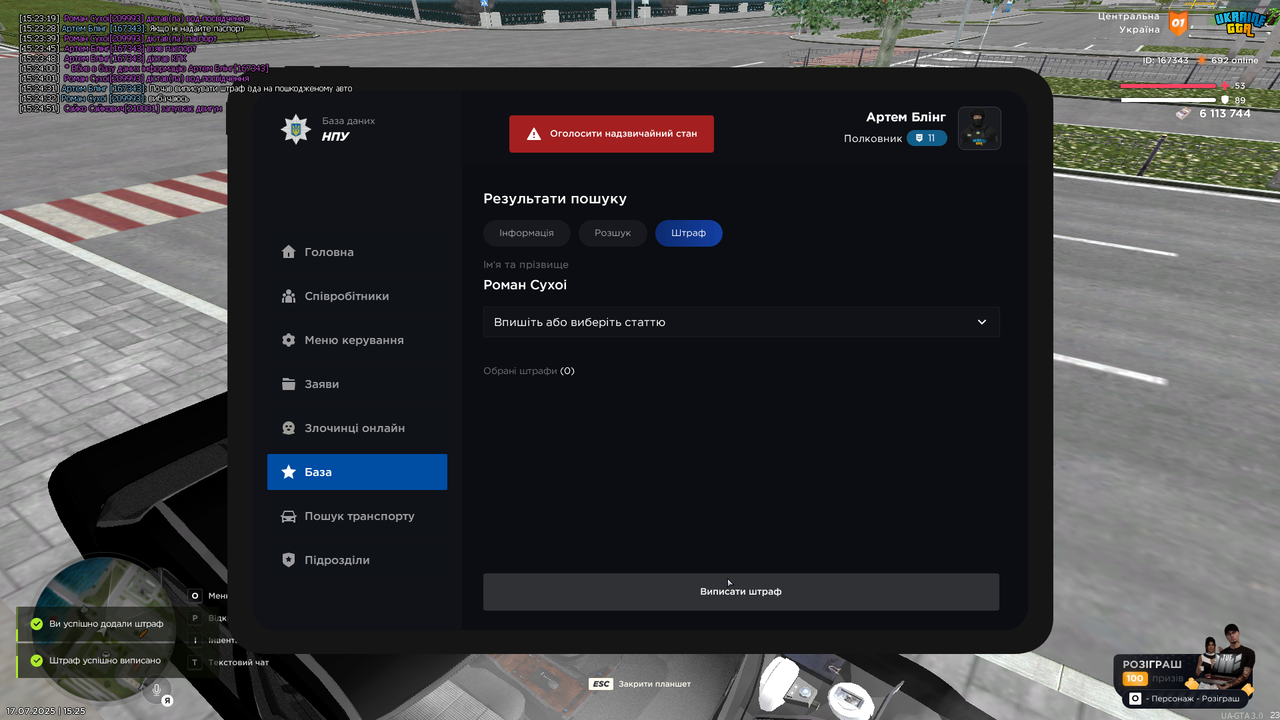Click the date 17.07.2025 | 15:25
This screenshot has width=1280, height=720.
click(x=46, y=711)
